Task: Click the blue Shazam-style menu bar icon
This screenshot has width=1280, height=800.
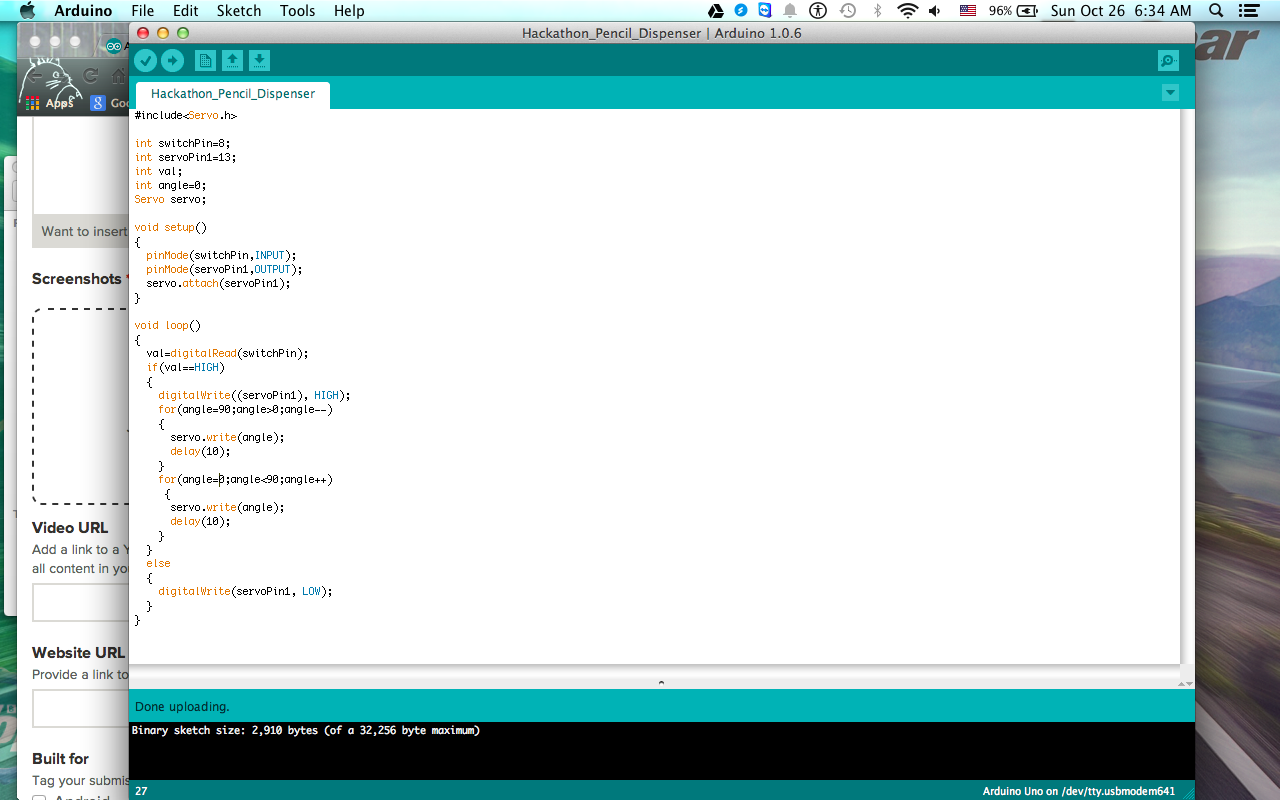Action: (x=741, y=11)
